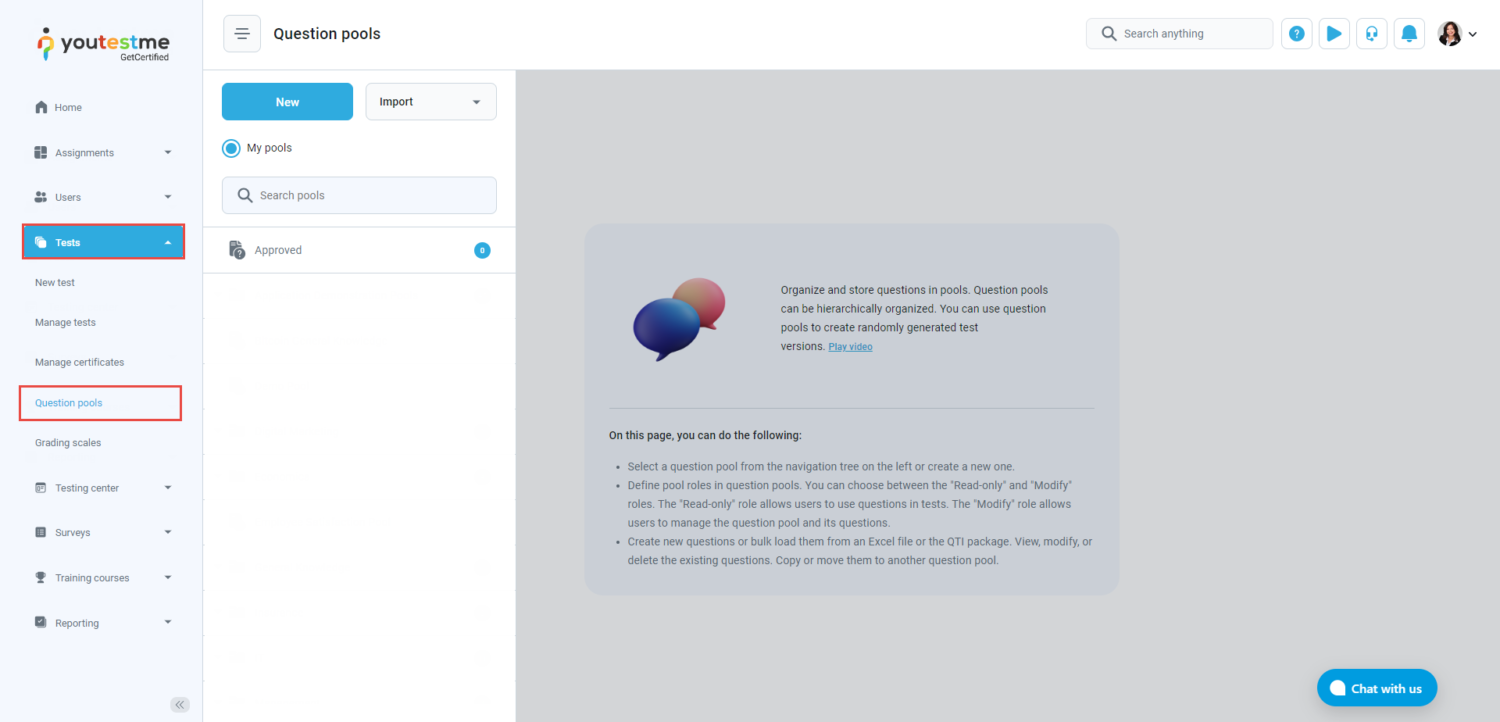Image resolution: width=1500 pixels, height=722 pixels.
Task: Expand the Surveys menu arrow
Action: 168,533
